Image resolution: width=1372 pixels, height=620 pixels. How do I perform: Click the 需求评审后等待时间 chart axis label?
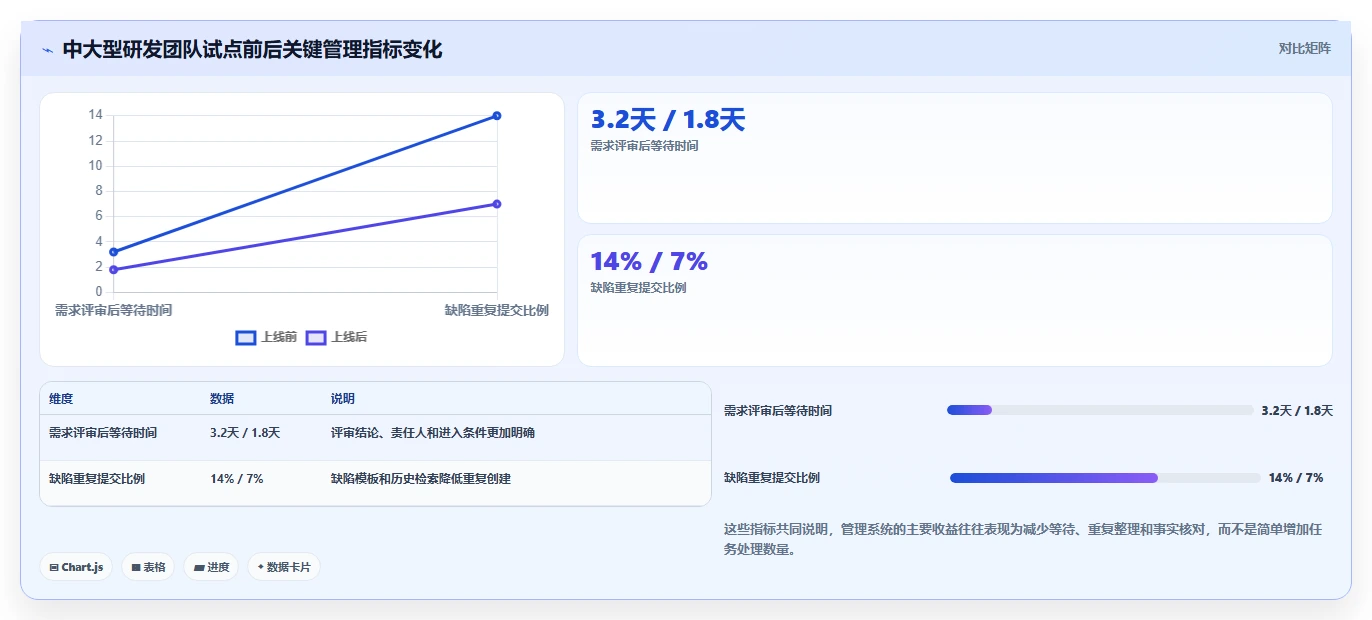pyautogui.click(x=113, y=310)
